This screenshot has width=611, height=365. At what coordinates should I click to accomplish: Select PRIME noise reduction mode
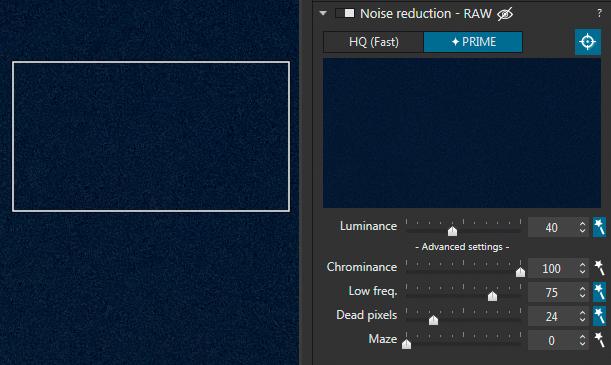click(473, 42)
